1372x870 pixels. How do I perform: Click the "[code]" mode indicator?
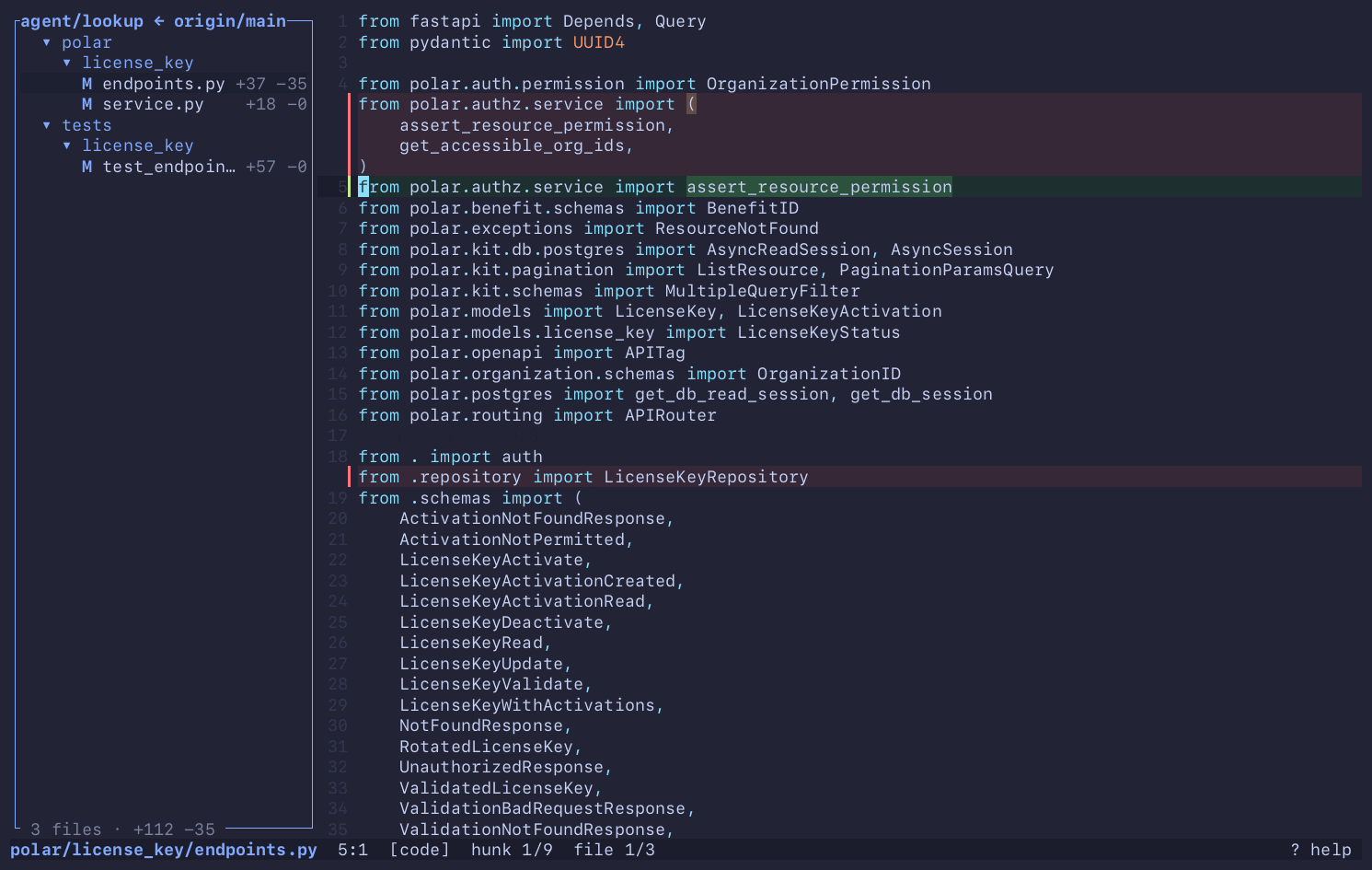(420, 850)
